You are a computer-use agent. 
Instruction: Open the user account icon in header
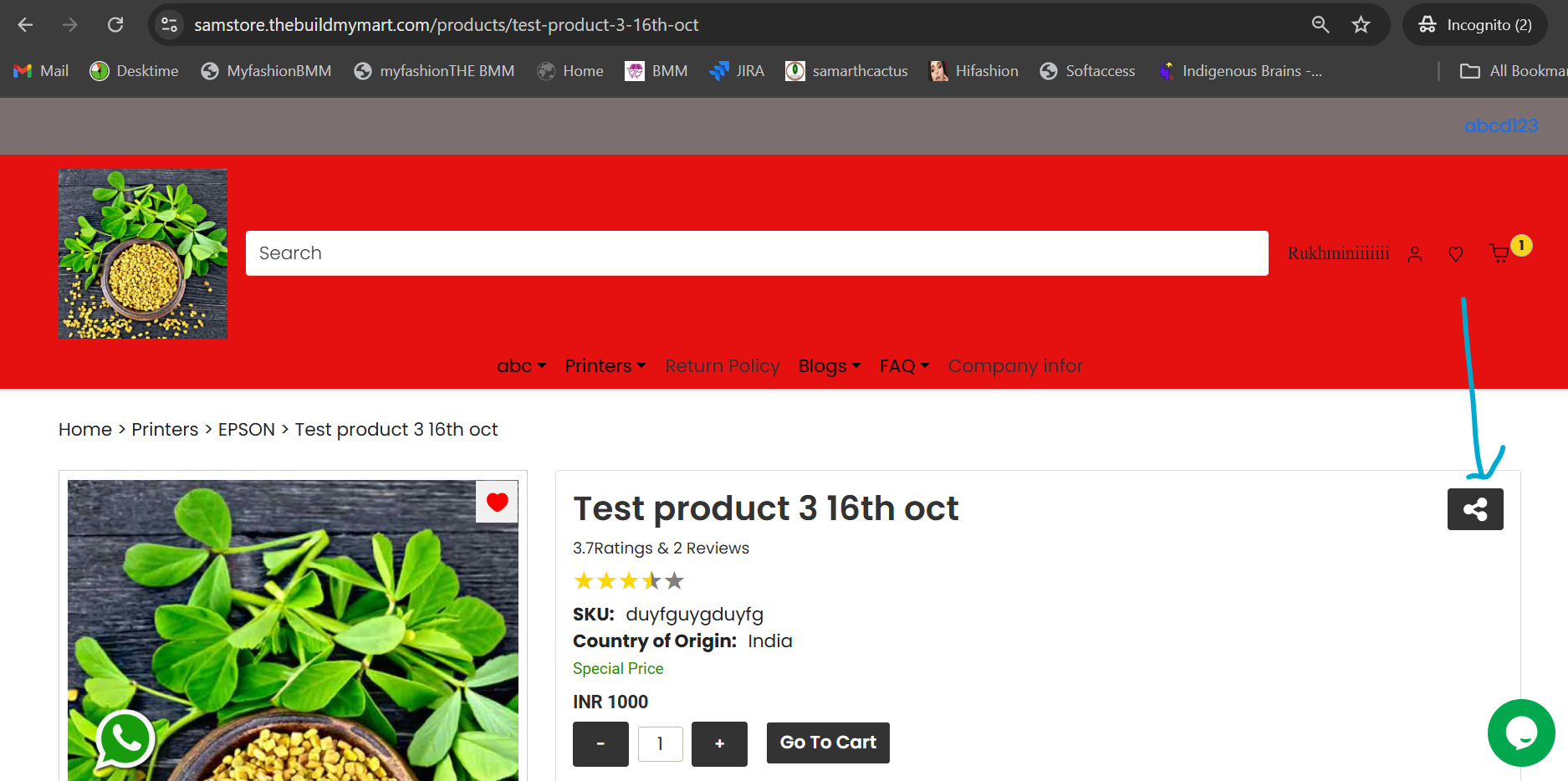click(1415, 254)
